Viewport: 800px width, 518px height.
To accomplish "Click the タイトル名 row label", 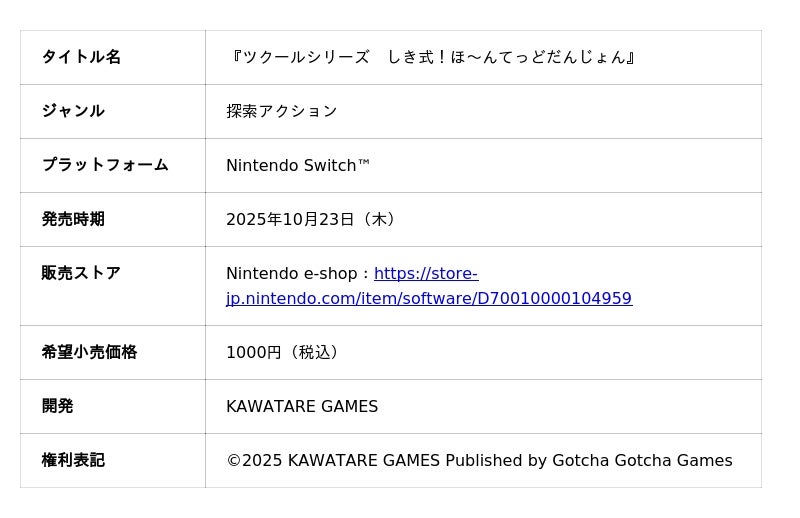I will [81, 57].
